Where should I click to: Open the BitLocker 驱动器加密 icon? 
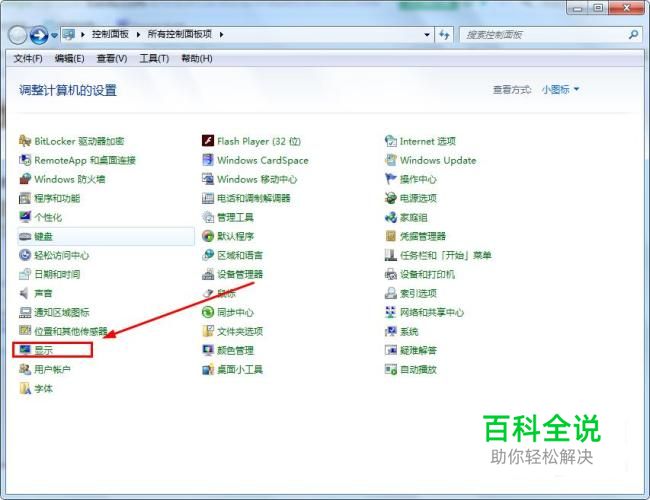pos(25,141)
